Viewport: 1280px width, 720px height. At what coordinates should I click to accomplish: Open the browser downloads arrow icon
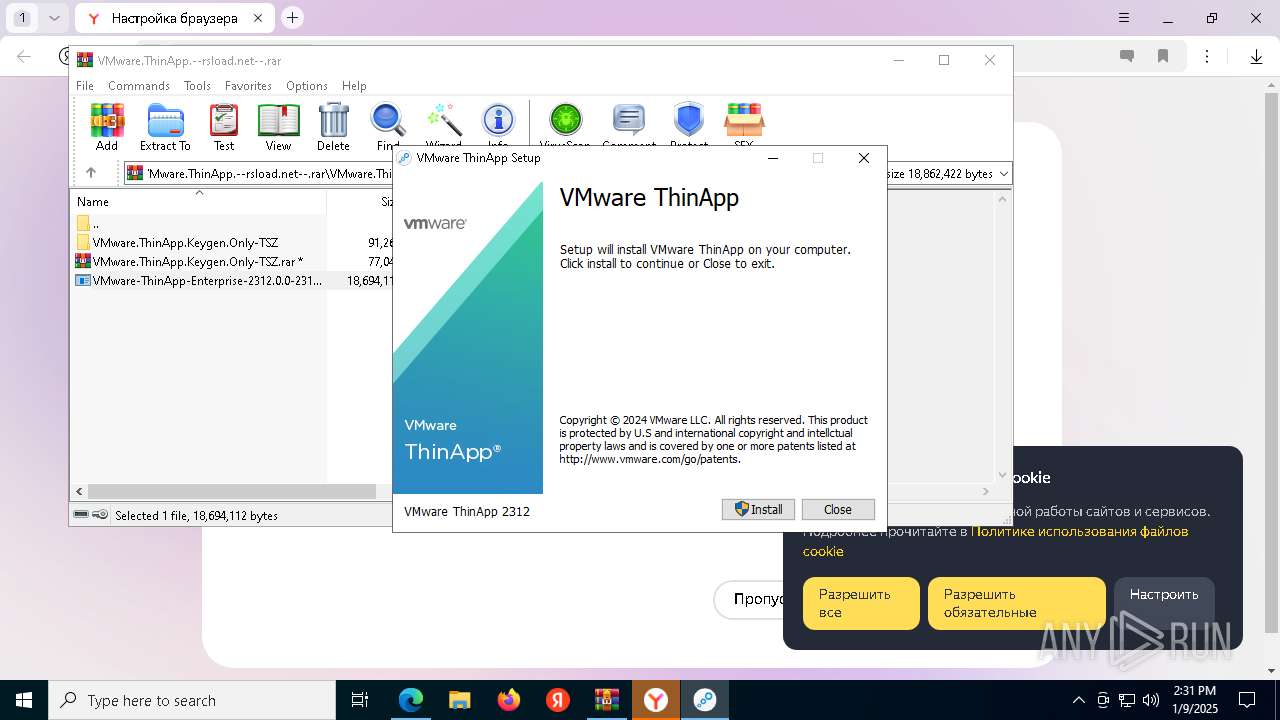pyautogui.click(x=1256, y=57)
